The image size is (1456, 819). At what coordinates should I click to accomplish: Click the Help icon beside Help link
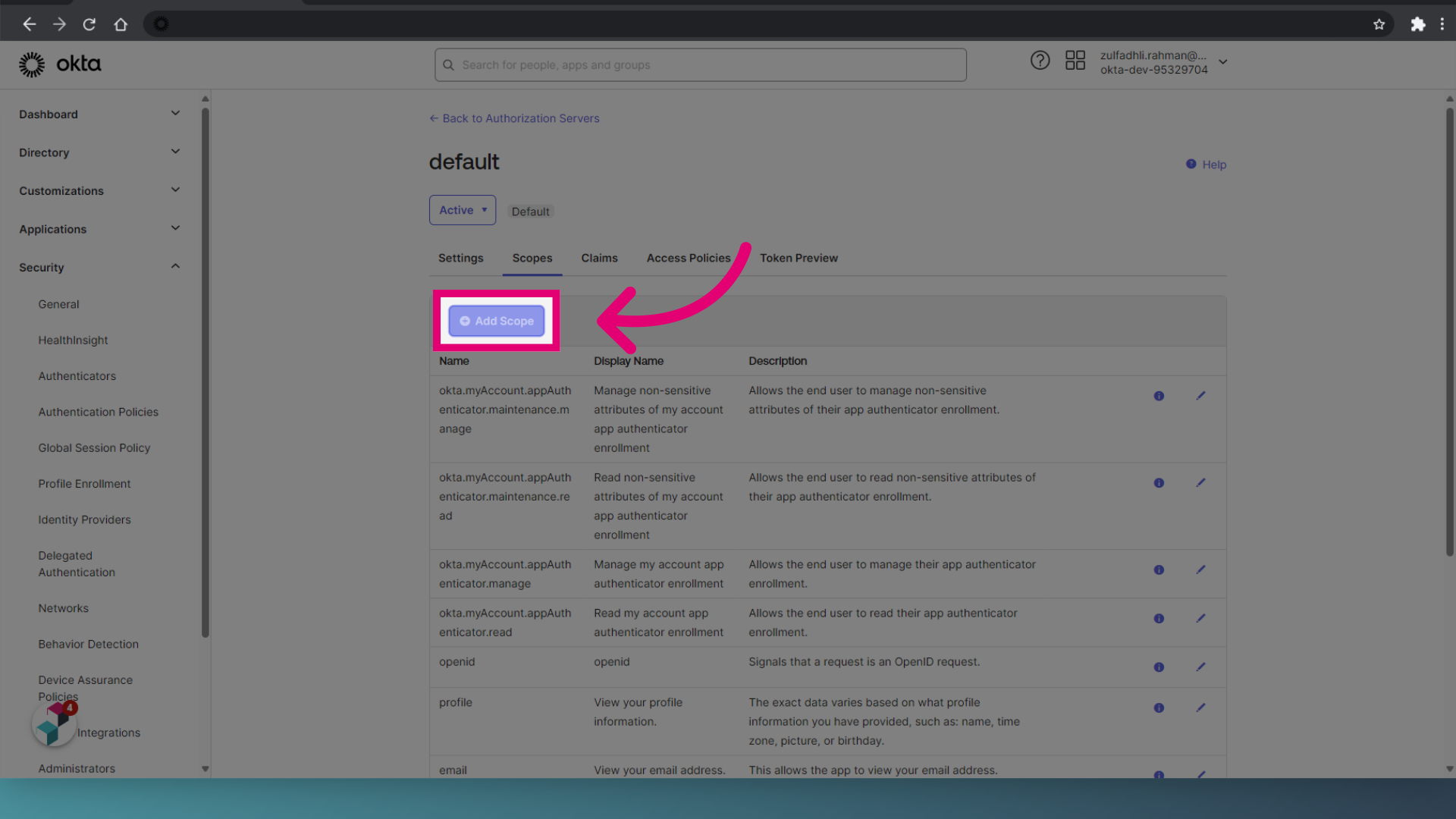pos(1191,164)
